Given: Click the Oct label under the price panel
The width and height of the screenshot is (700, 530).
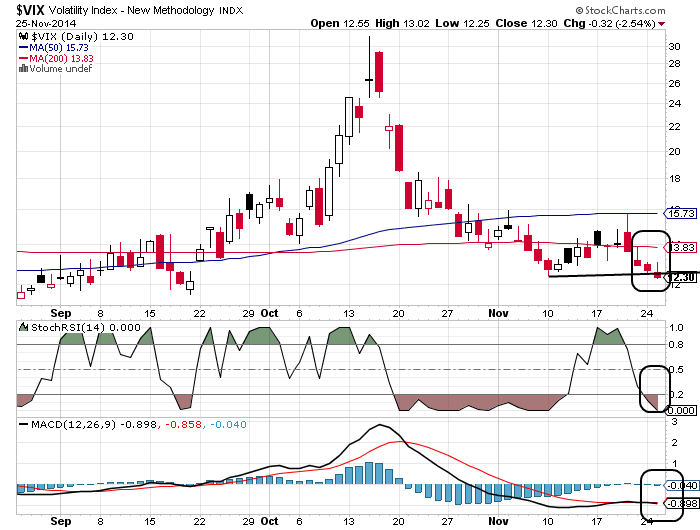Looking at the screenshot, I should (x=269, y=313).
